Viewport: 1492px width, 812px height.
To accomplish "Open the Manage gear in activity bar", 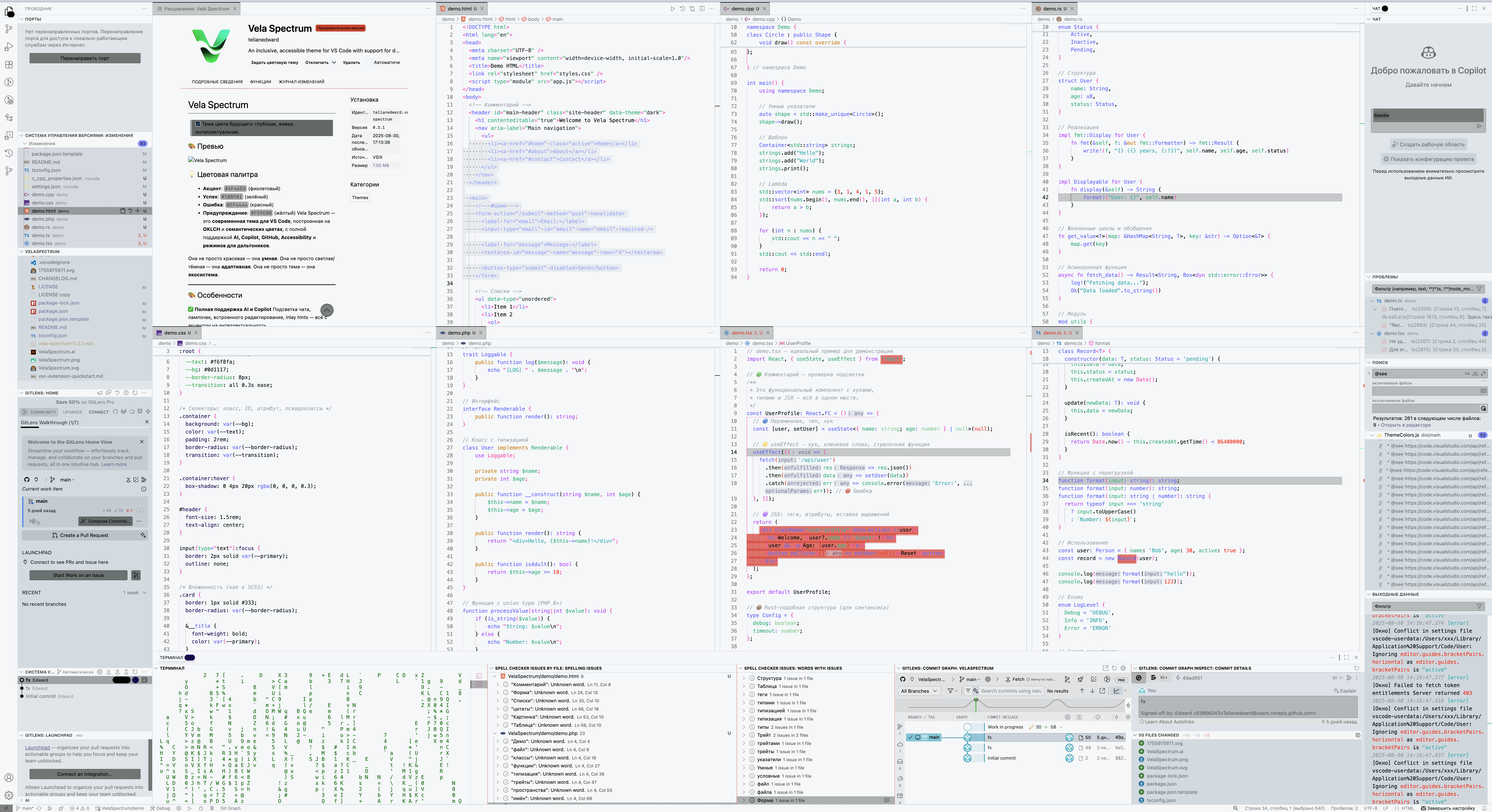I will pos(9,795).
